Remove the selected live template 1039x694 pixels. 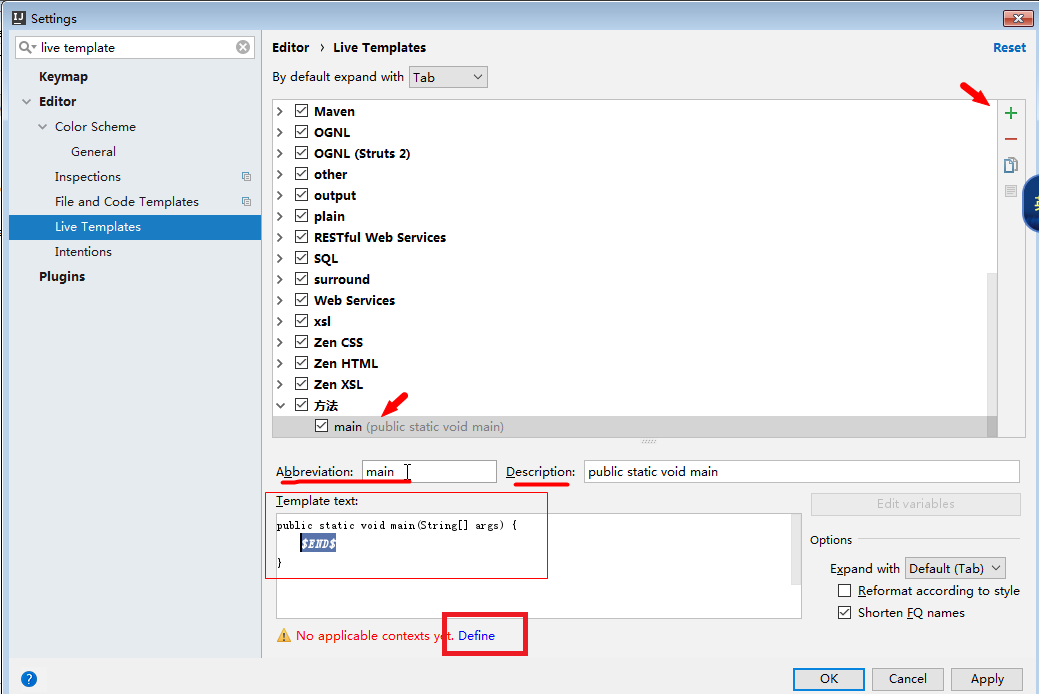[1010, 139]
